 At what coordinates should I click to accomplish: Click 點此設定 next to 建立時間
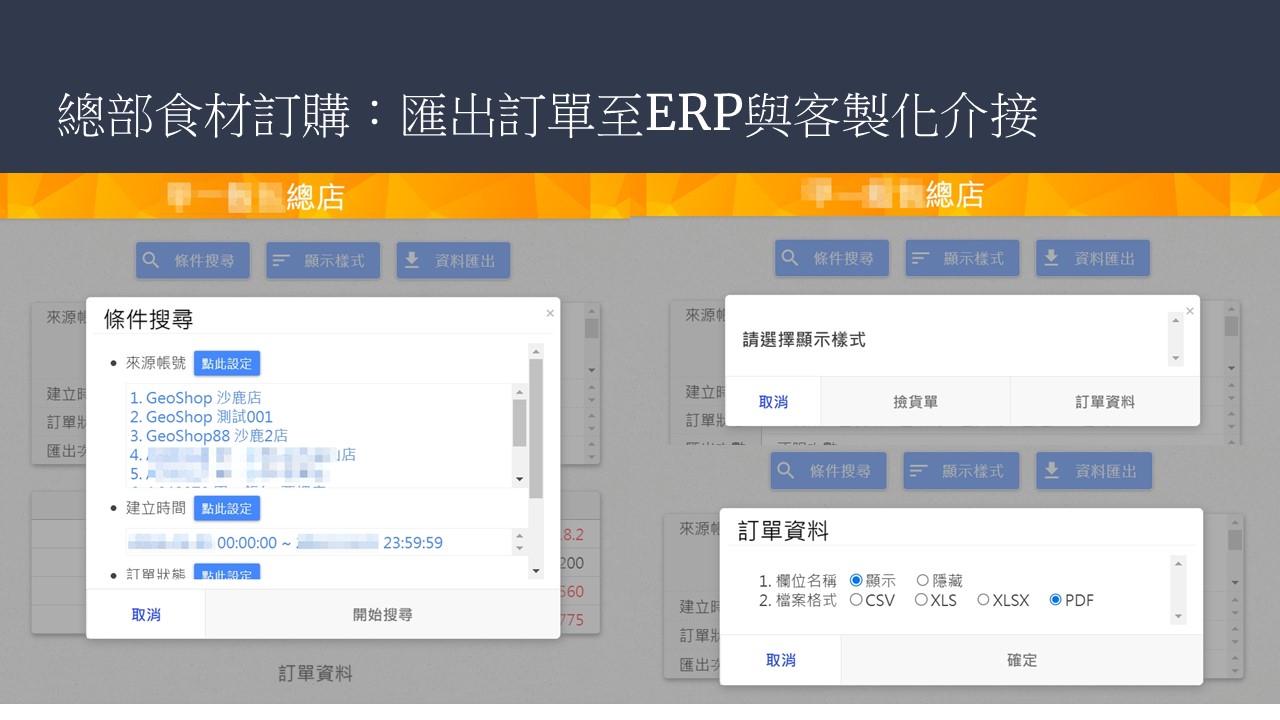[227, 508]
